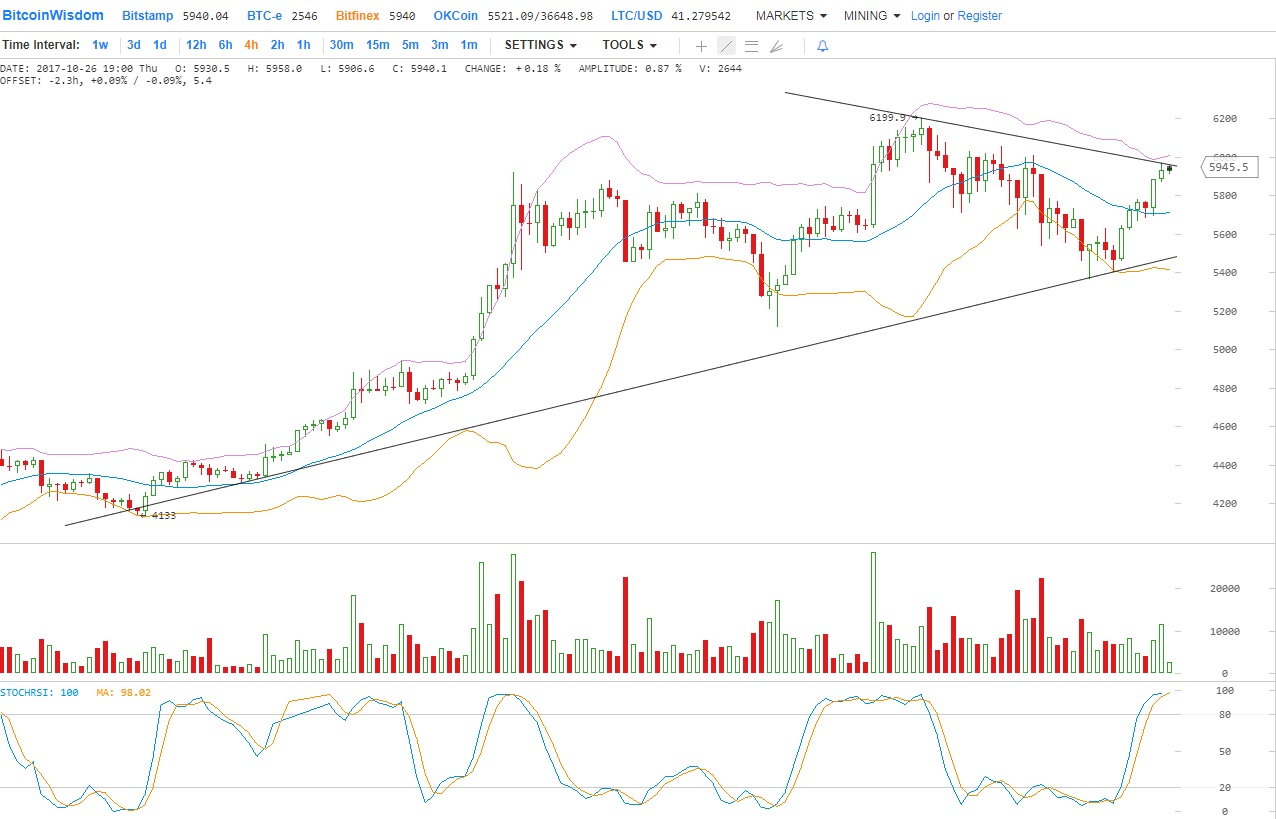This screenshot has height=819, width=1276.
Task: Expand the MINING dropdown menu
Action: (871, 16)
